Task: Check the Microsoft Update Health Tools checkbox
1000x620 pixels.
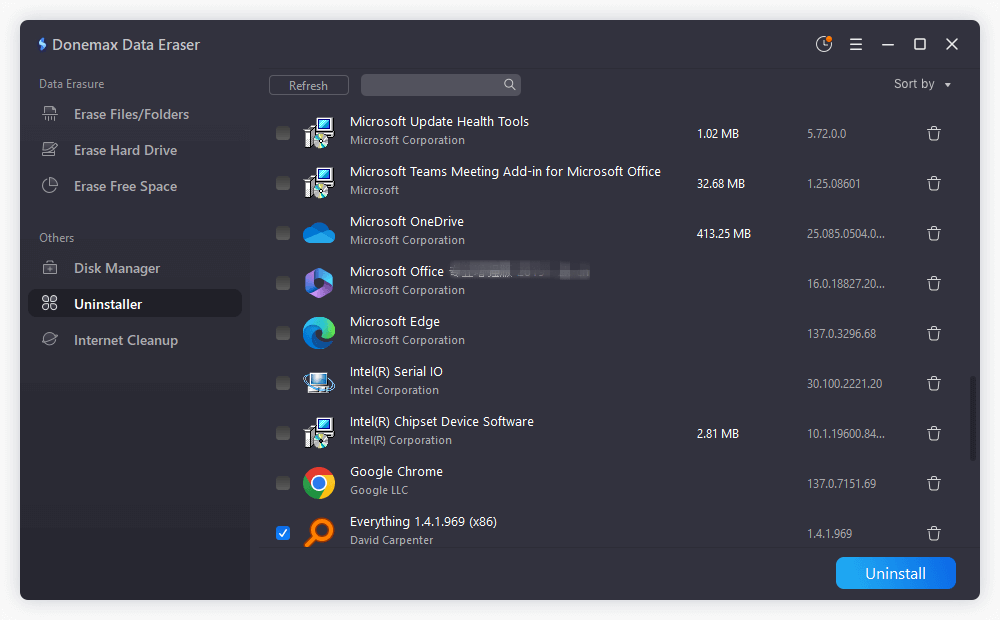Action: click(283, 133)
